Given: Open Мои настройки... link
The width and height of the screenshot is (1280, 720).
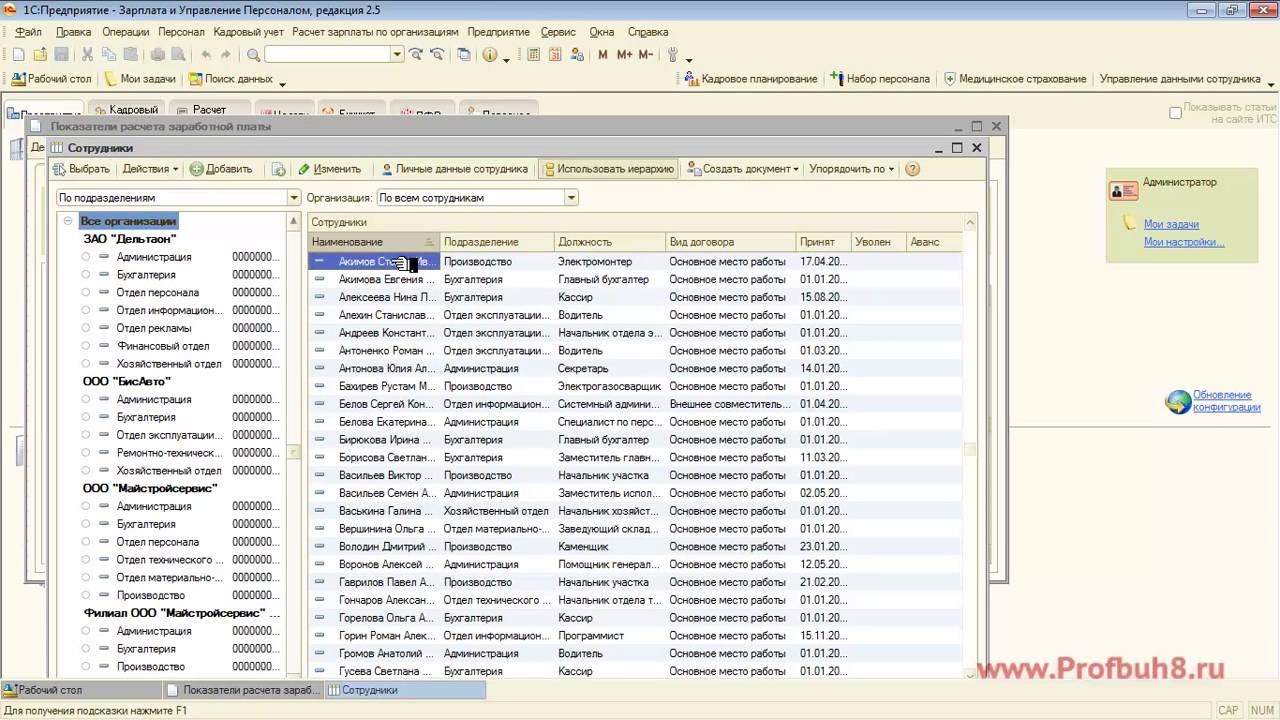Looking at the screenshot, I should (x=1184, y=242).
